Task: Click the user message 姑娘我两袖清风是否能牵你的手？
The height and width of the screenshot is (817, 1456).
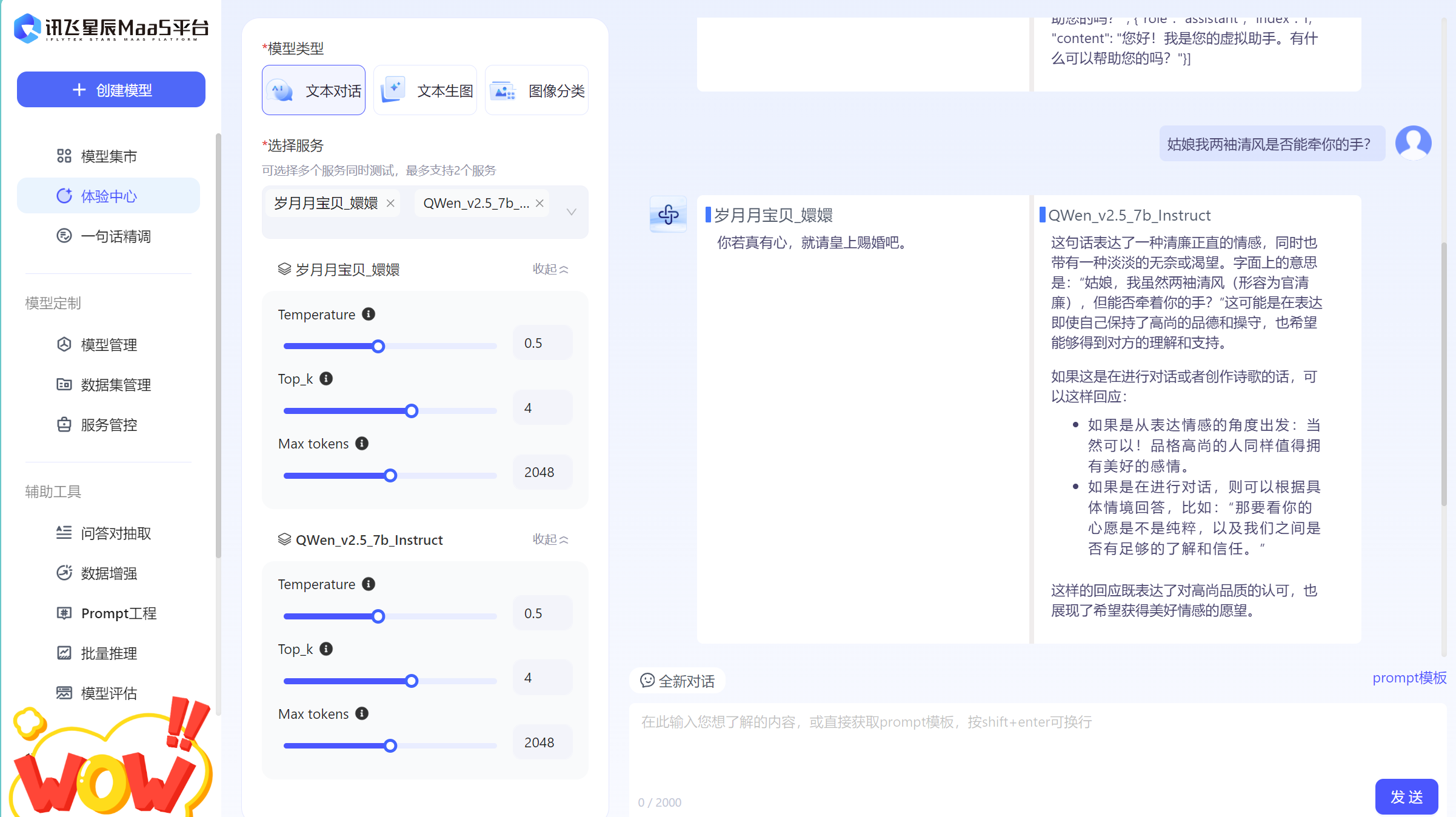Action: [x=1272, y=144]
